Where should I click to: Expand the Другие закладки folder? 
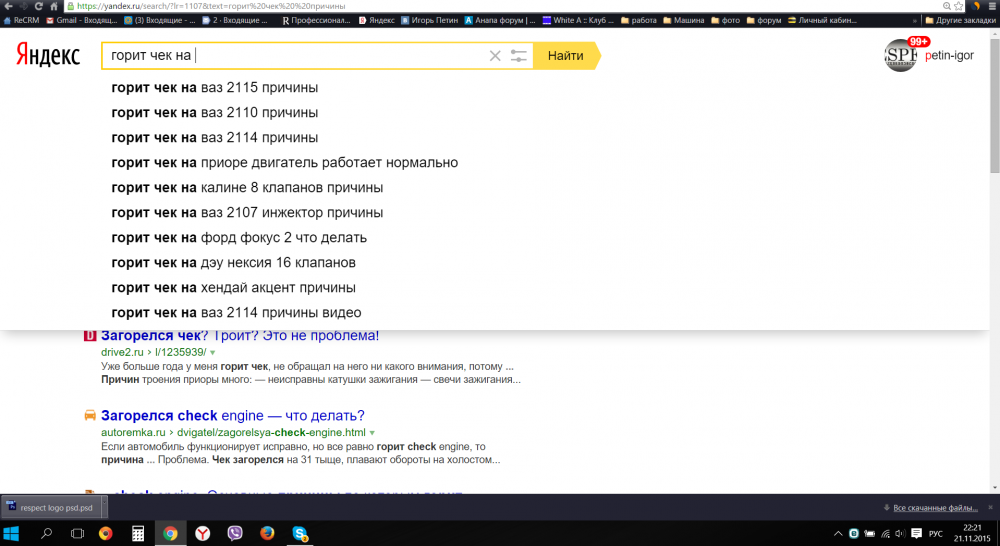coord(960,20)
